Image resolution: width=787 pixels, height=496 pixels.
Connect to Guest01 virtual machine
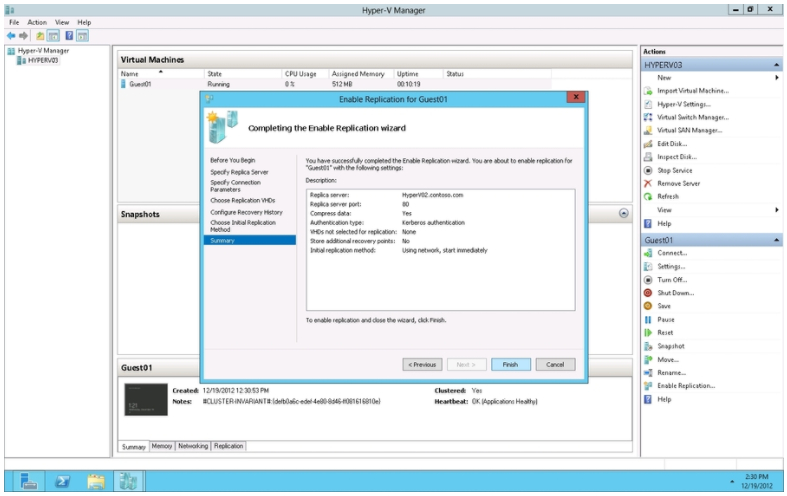point(672,253)
